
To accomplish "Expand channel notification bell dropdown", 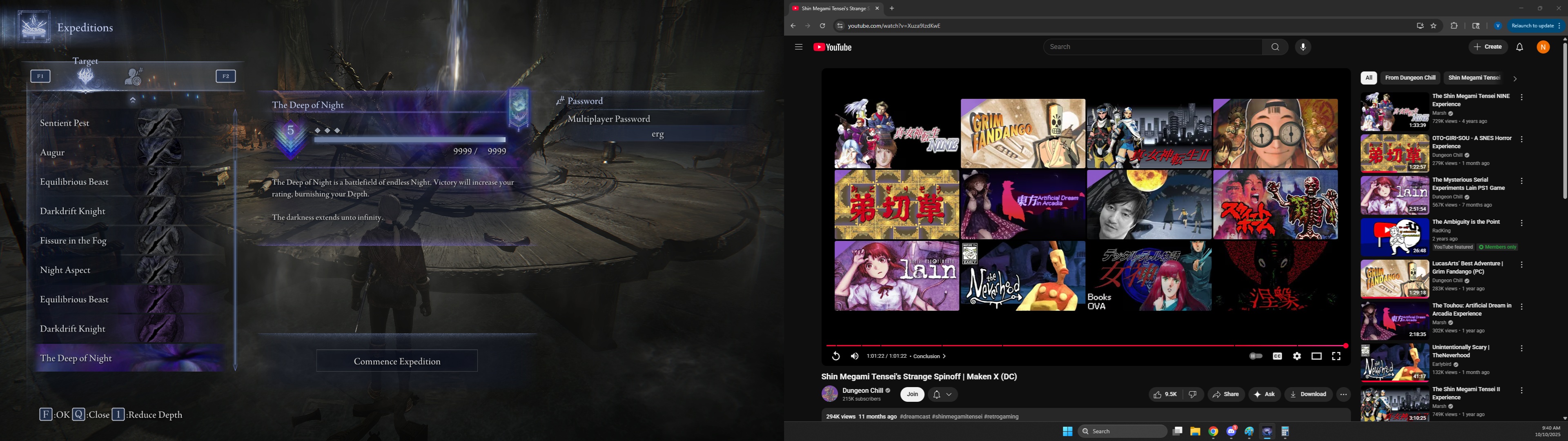I will coord(943,395).
